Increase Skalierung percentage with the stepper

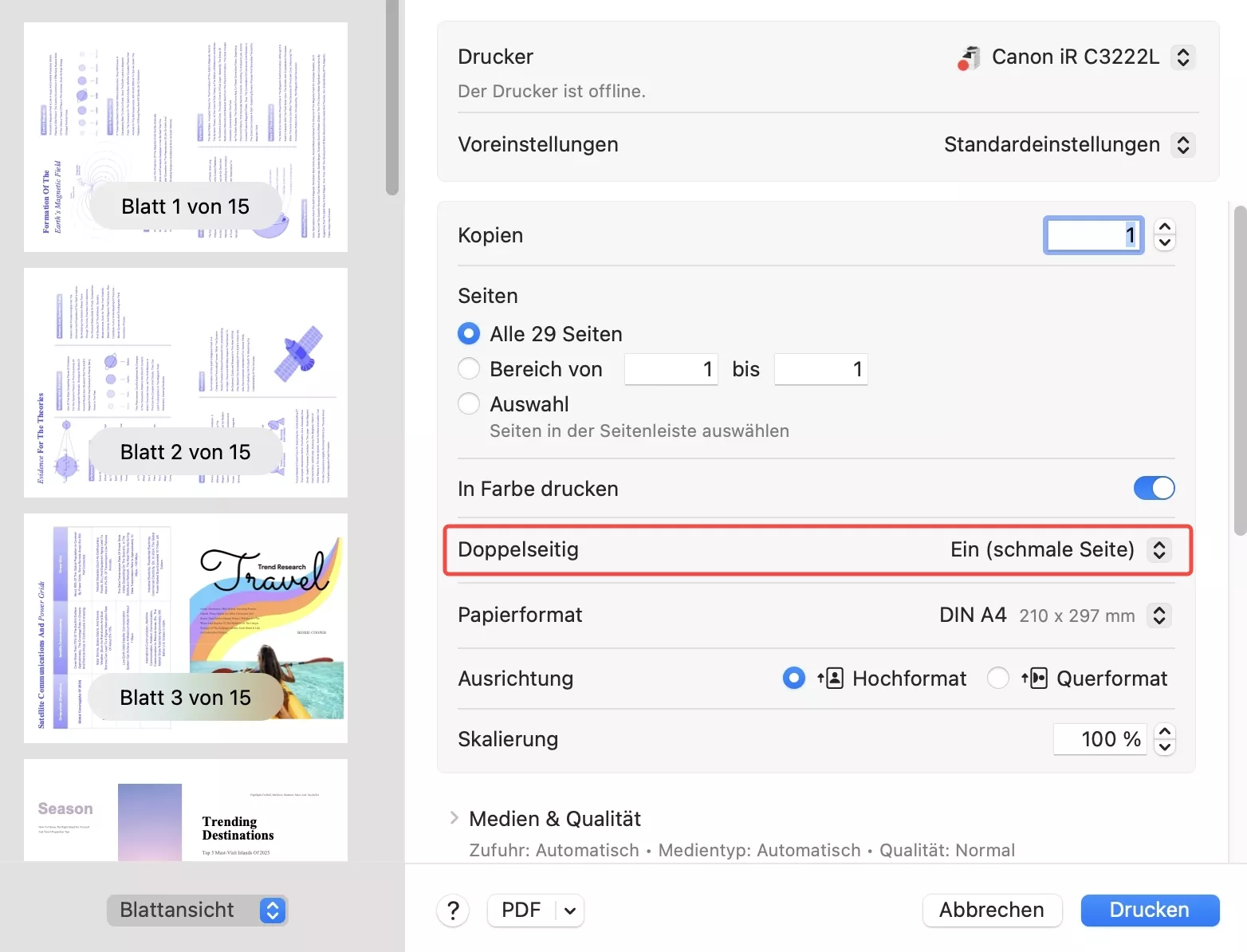(x=1165, y=731)
